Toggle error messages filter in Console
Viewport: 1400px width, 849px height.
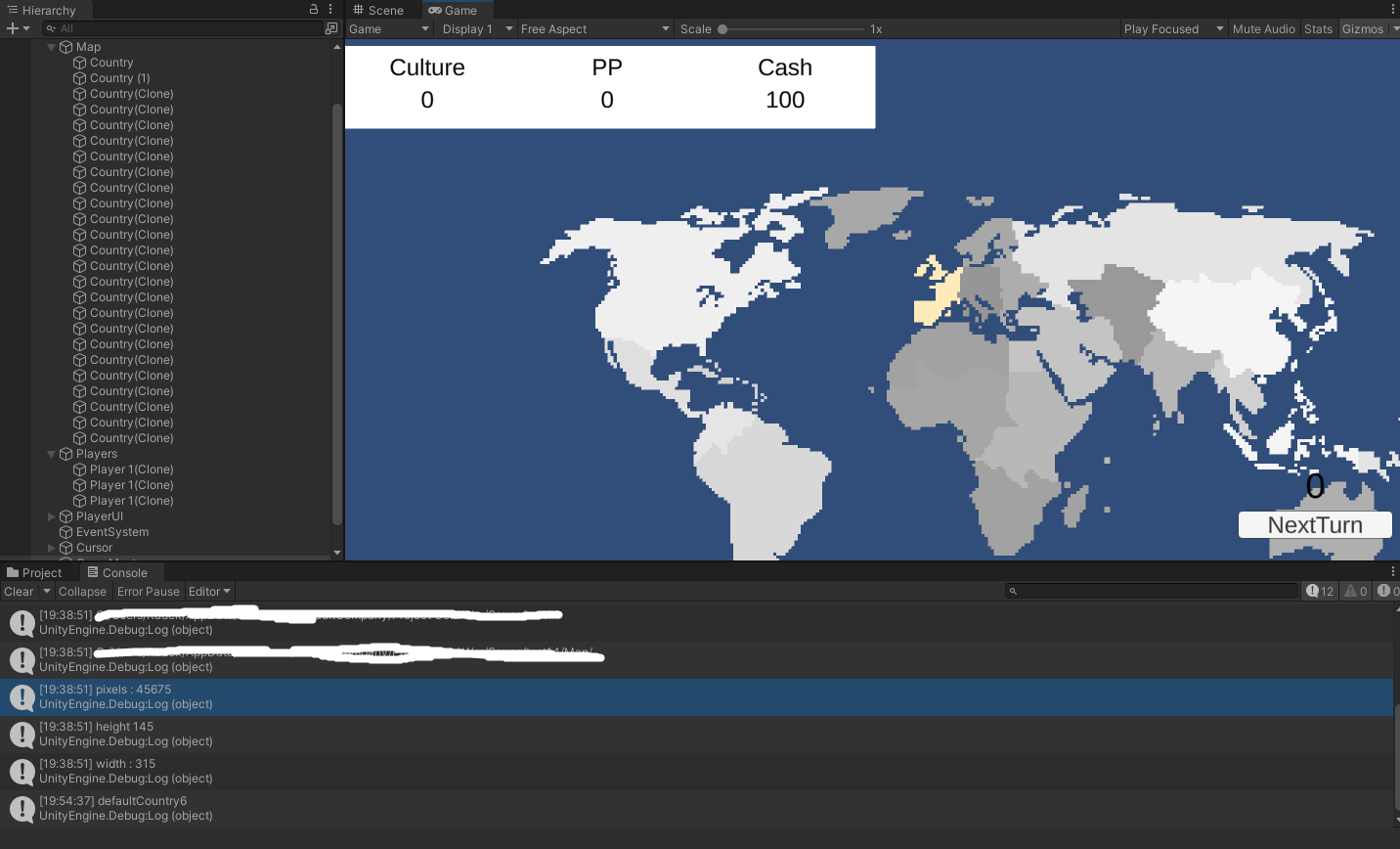[1388, 591]
